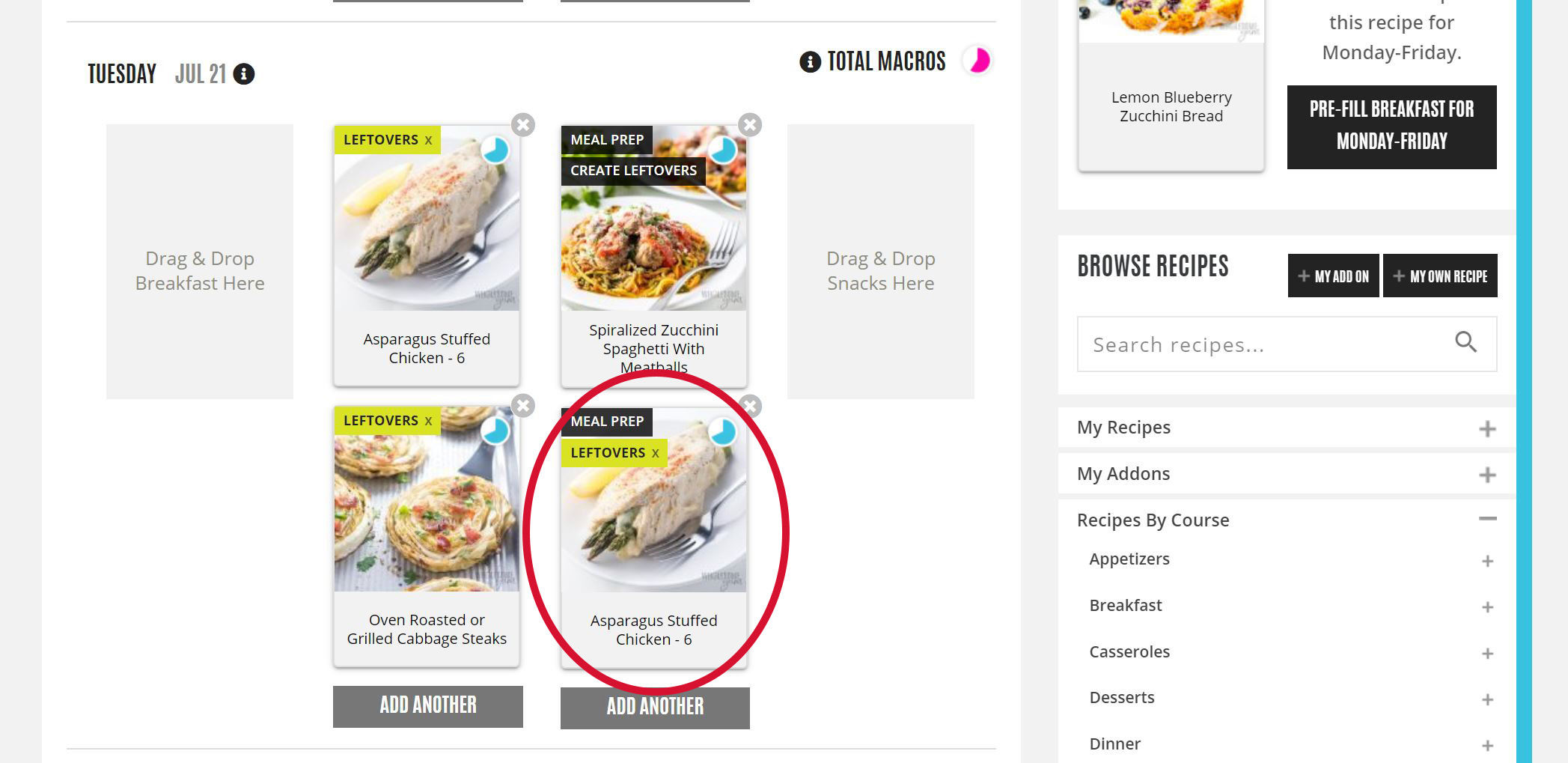
Task: Click Create Leftovers on Zucchini Spaghetti
Action: 633,171
